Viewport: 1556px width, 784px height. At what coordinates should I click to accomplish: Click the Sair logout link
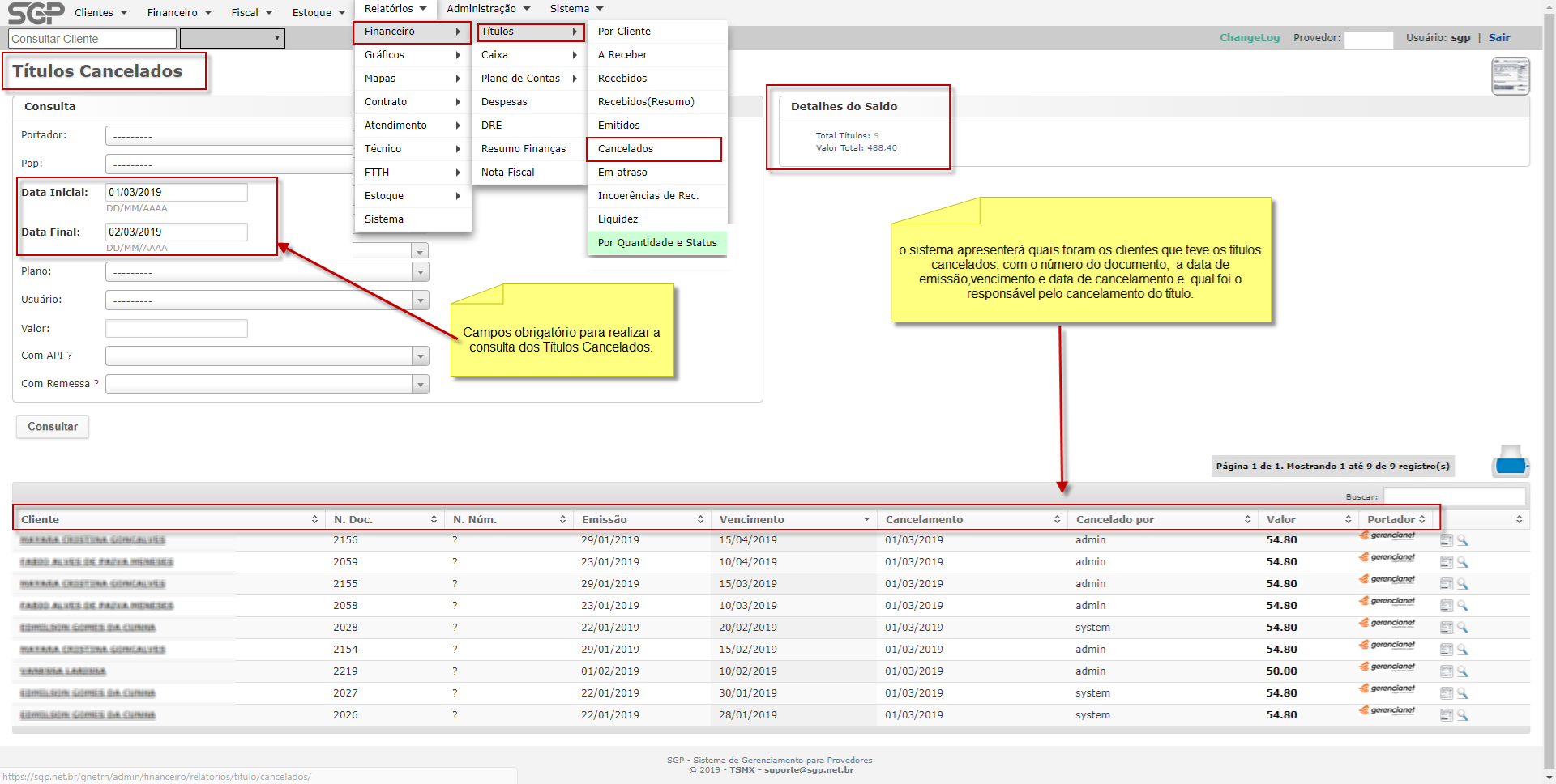click(1498, 38)
